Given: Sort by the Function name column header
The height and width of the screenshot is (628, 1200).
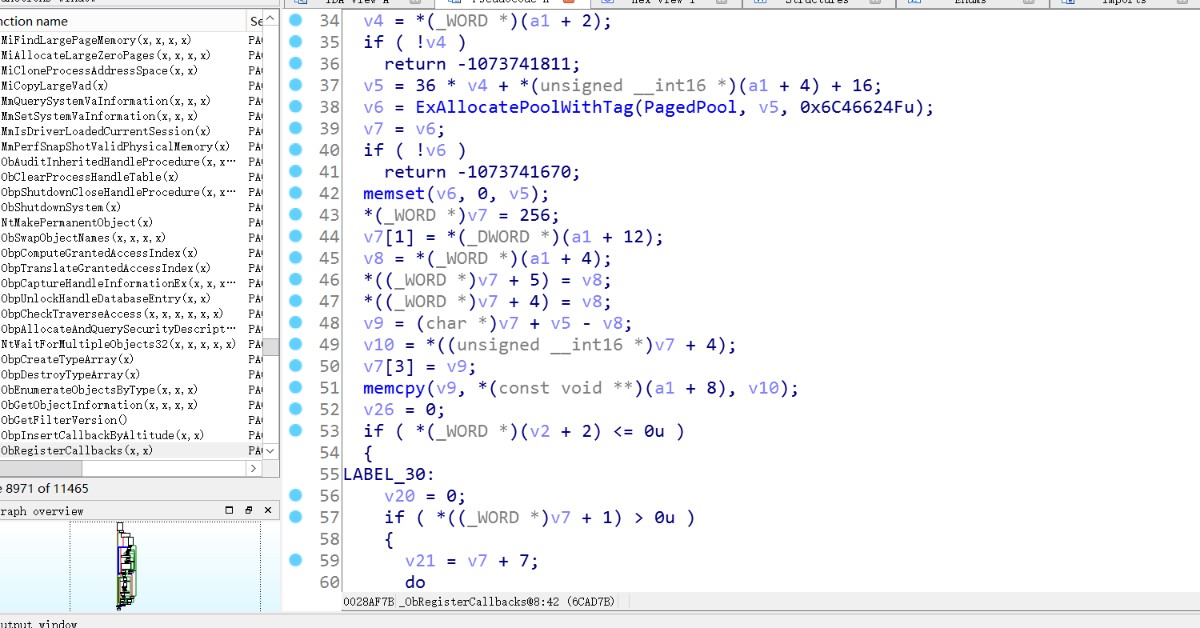Looking at the screenshot, I should coord(122,21).
